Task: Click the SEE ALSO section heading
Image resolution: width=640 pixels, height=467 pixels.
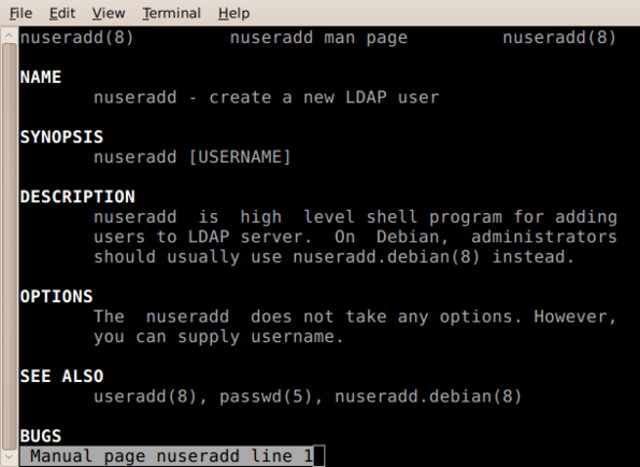Action: [x=62, y=376]
